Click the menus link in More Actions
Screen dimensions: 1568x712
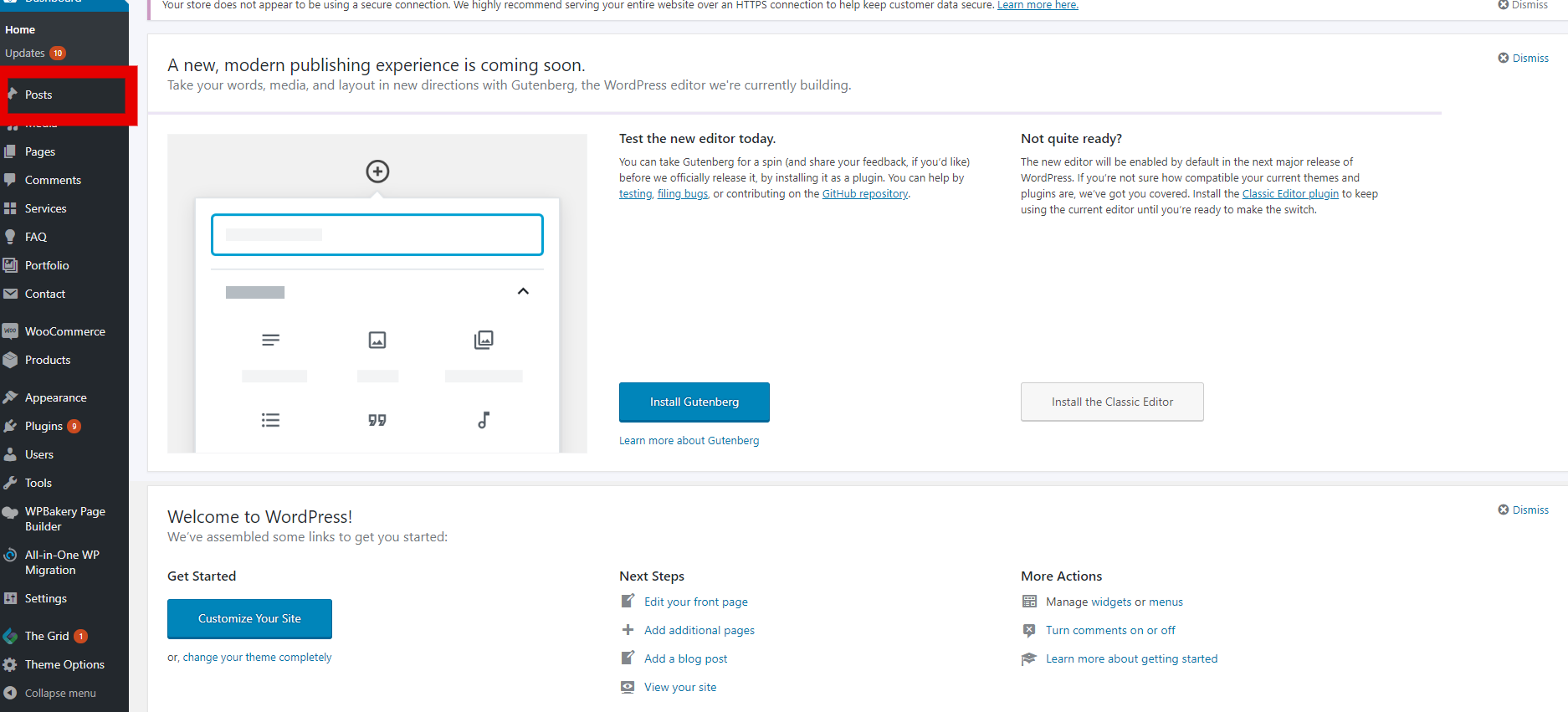click(1166, 602)
